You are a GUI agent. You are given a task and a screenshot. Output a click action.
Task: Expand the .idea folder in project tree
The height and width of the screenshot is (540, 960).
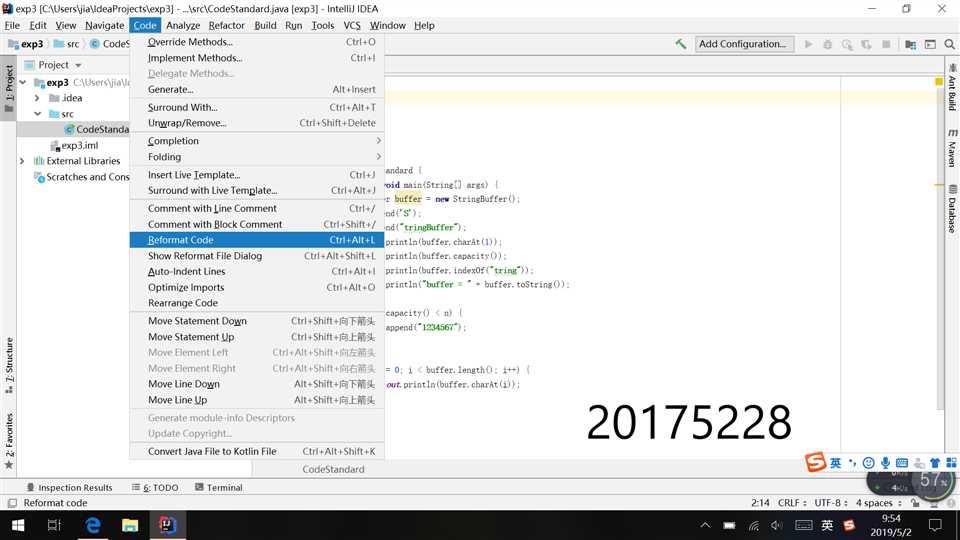pyautogui.click(x=37, y=98)
